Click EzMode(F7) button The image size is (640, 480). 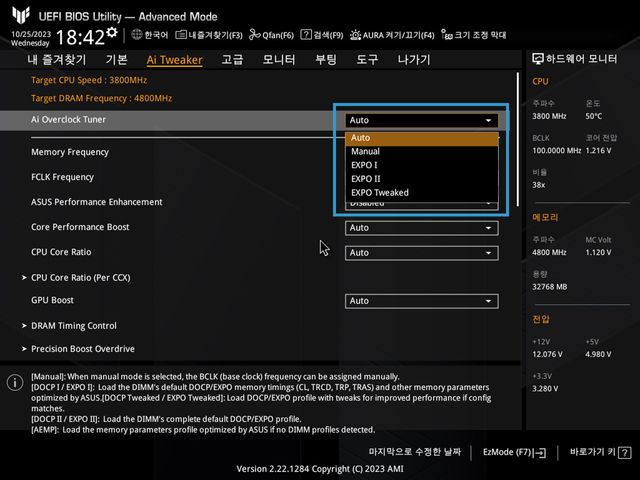click(x=513, y=452)
